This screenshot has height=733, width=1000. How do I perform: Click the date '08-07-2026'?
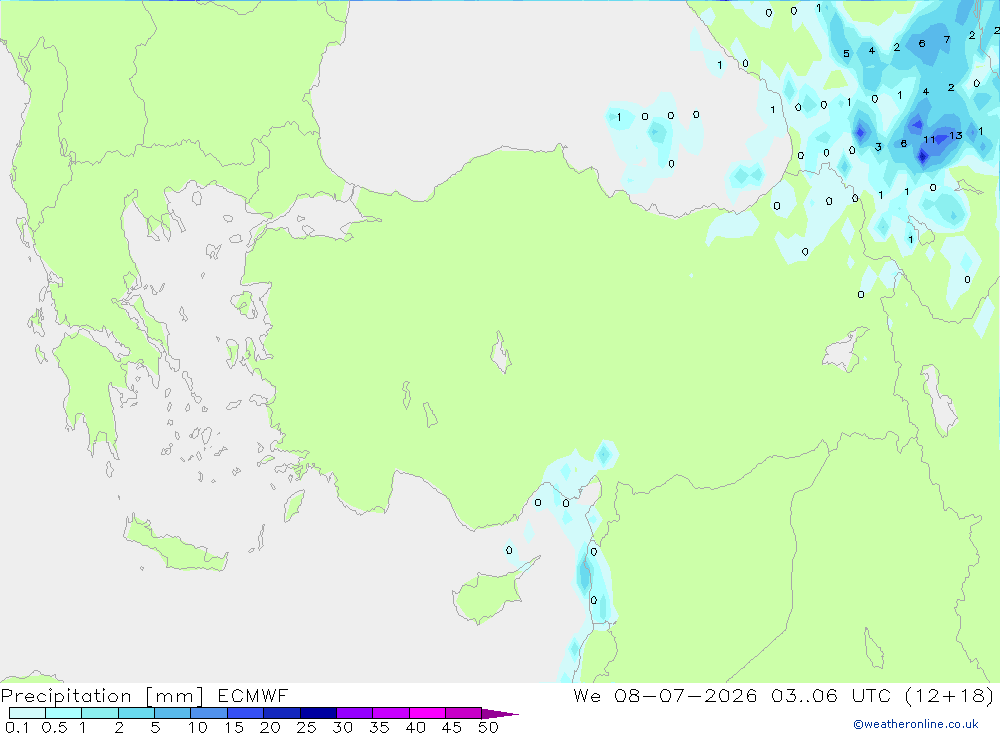tap(686, 695)
